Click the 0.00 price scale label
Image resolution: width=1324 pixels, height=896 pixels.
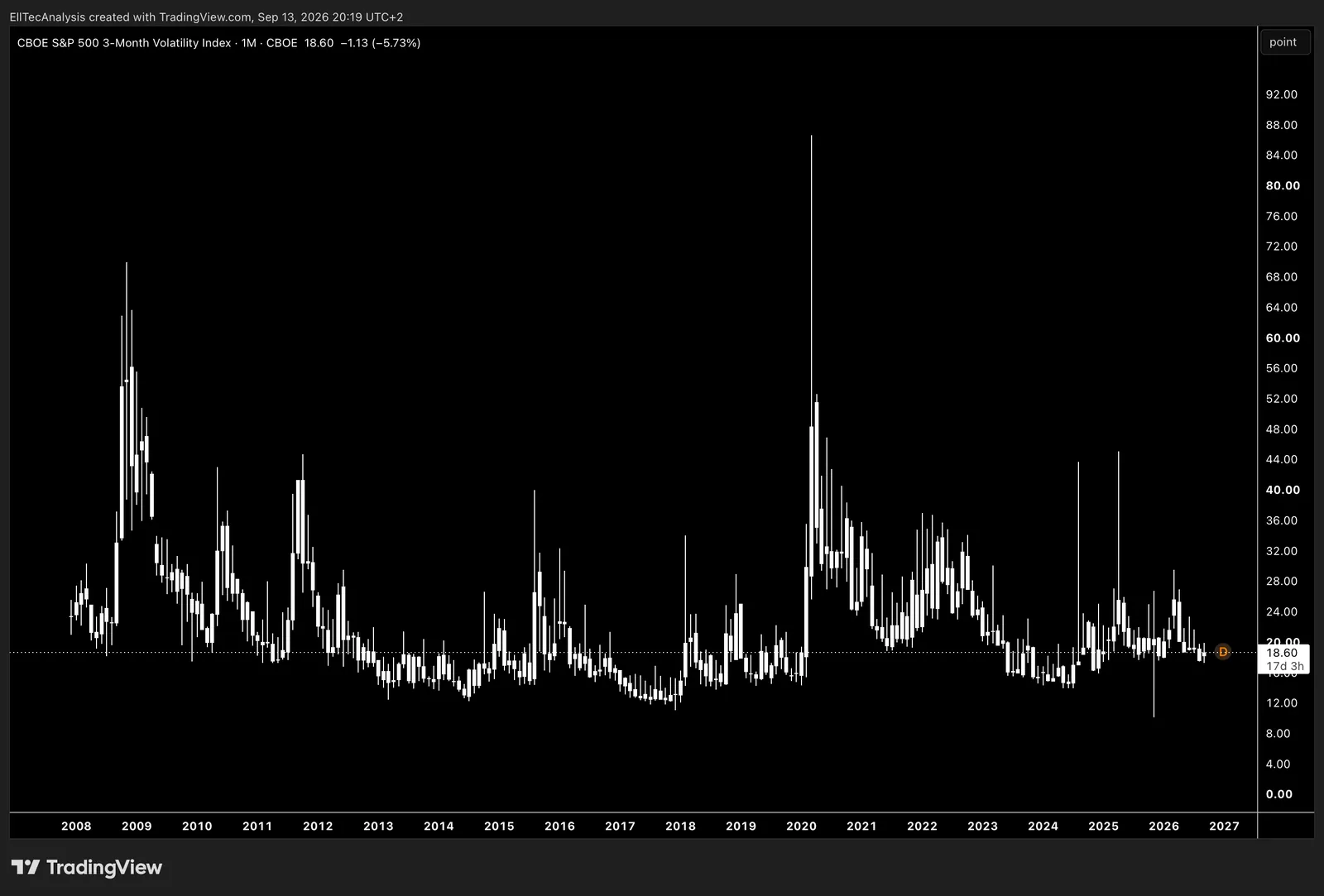(x=1278, y=794)
